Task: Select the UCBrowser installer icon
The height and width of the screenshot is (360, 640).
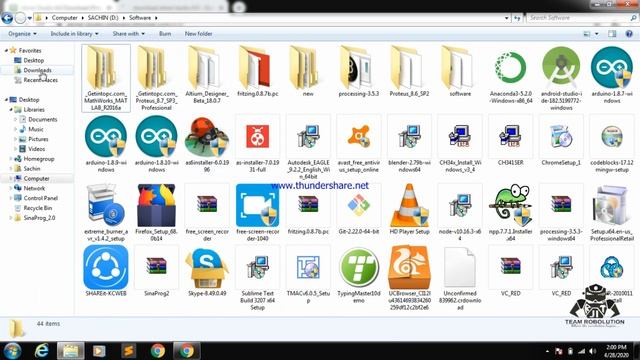Action: [409, 267]
